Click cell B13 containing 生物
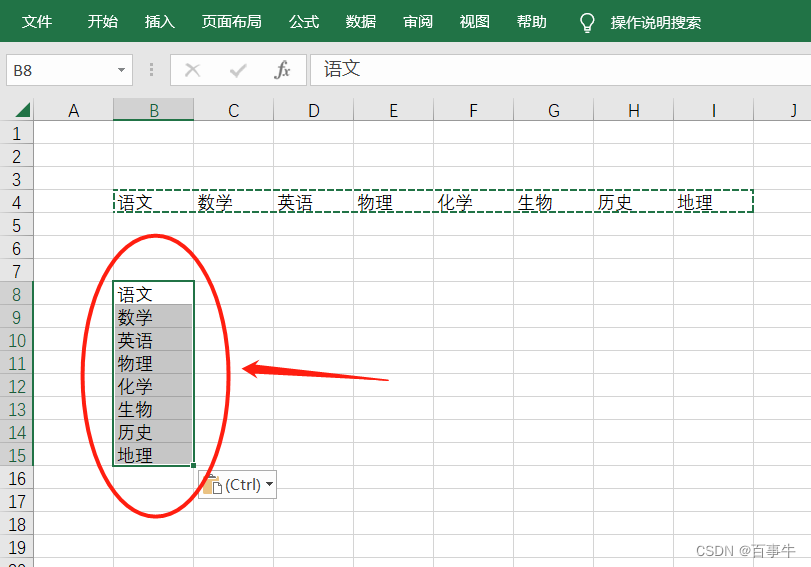This screenshot has width=811, height=567. pos(154,409)
